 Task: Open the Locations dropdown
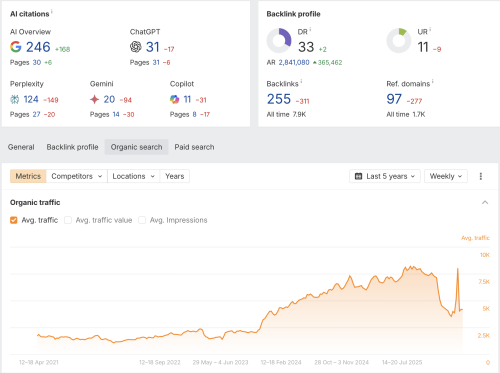click(x=134, y=176)
